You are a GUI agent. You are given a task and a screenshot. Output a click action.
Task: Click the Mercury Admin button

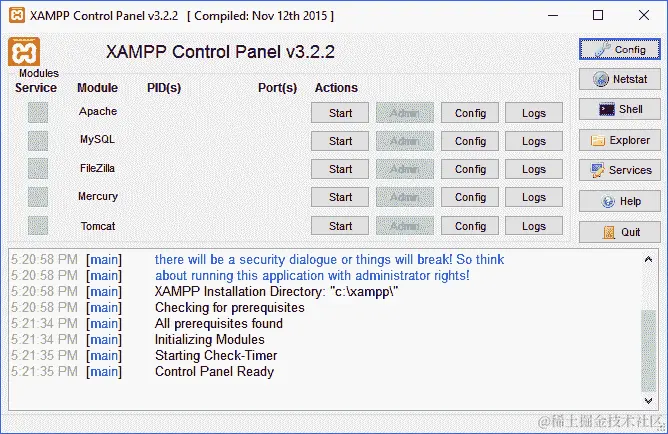[x=405, y=197]
